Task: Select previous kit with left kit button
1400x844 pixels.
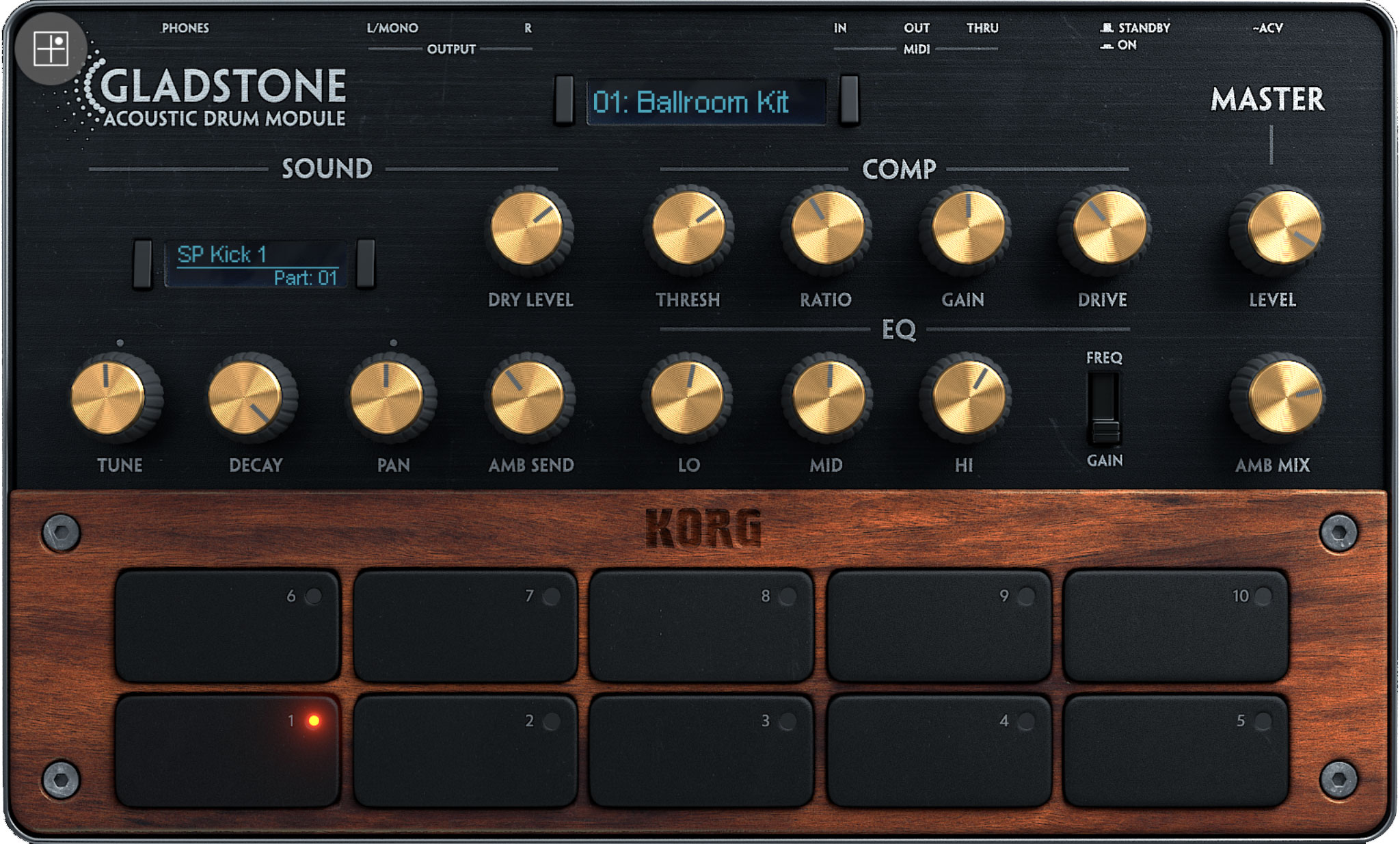Action: [x=564, y=100]
